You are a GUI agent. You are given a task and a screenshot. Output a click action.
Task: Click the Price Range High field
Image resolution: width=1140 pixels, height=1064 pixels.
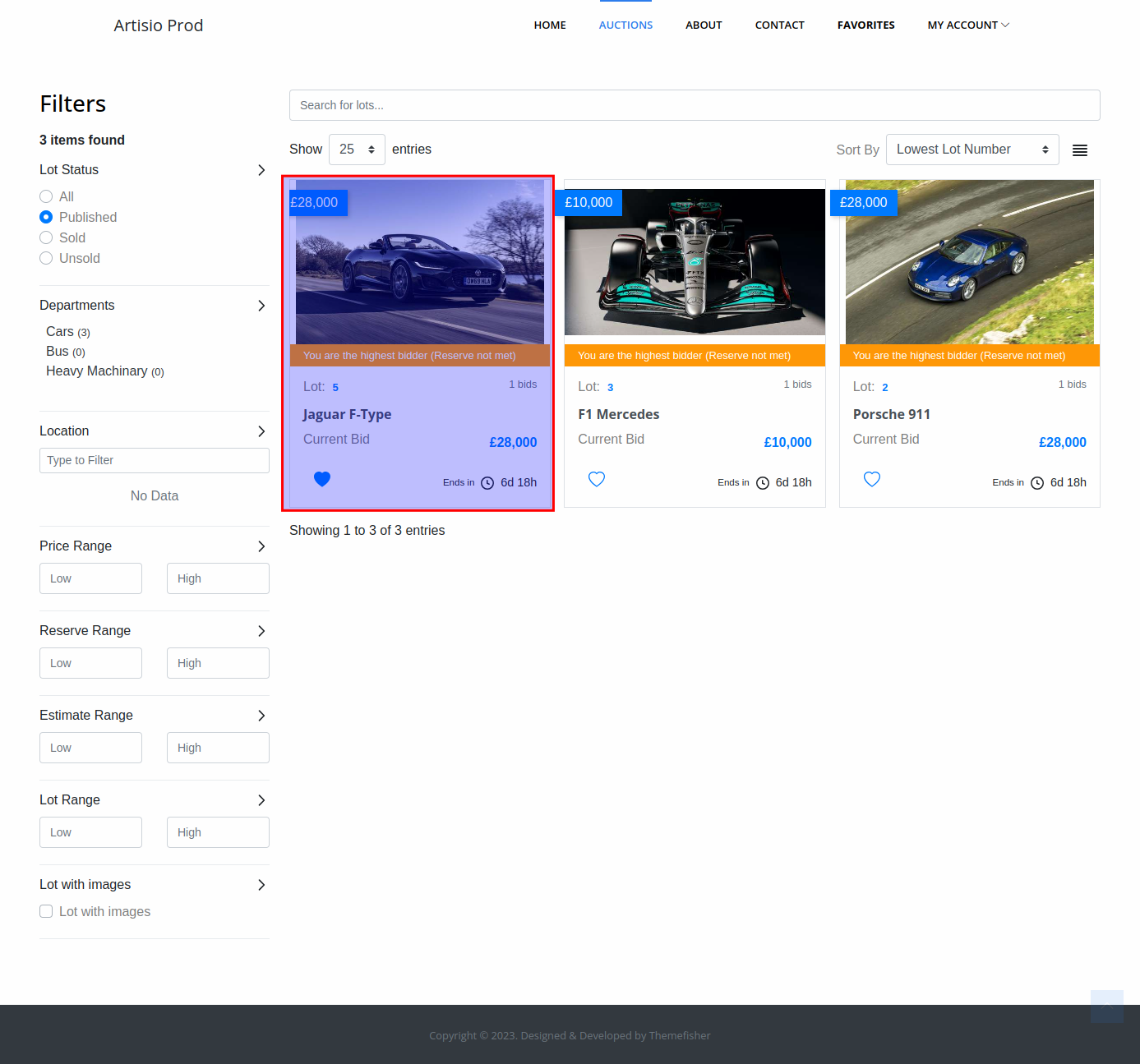pos(218,578)
